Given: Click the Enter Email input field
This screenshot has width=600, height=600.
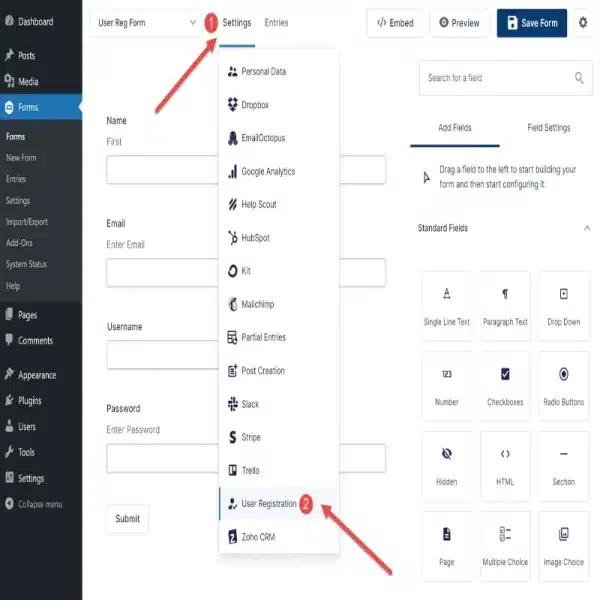Looking at the screenshot, I should (163, 272).
